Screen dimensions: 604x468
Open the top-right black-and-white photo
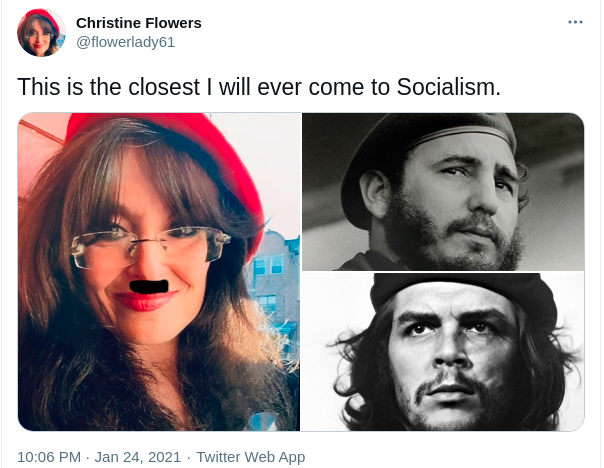(443, 191)
